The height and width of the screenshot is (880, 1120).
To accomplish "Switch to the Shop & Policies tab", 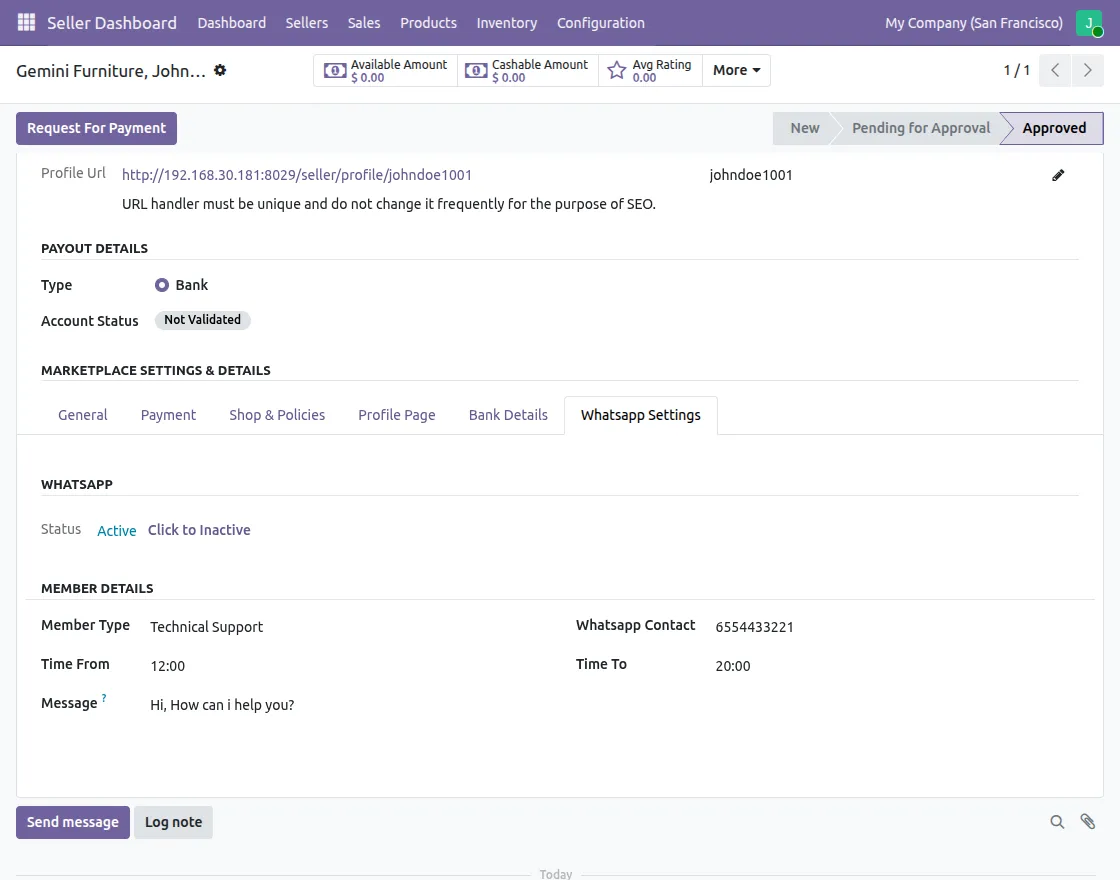I will pyautogui.click(x=277, y=415).
